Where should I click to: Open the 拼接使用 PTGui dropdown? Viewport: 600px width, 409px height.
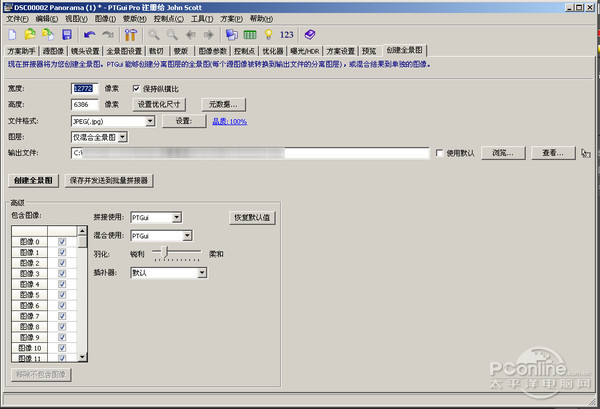tap(176, 217)
